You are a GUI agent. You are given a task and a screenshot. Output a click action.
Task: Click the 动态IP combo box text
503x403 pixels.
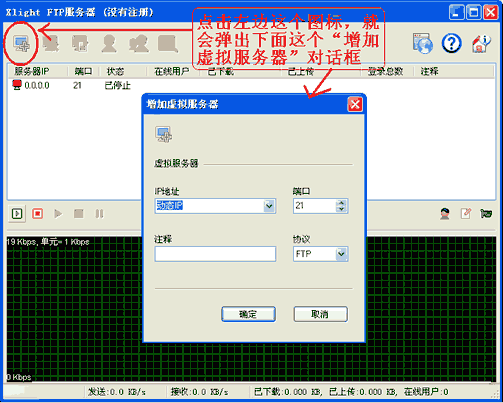point(170,206)
